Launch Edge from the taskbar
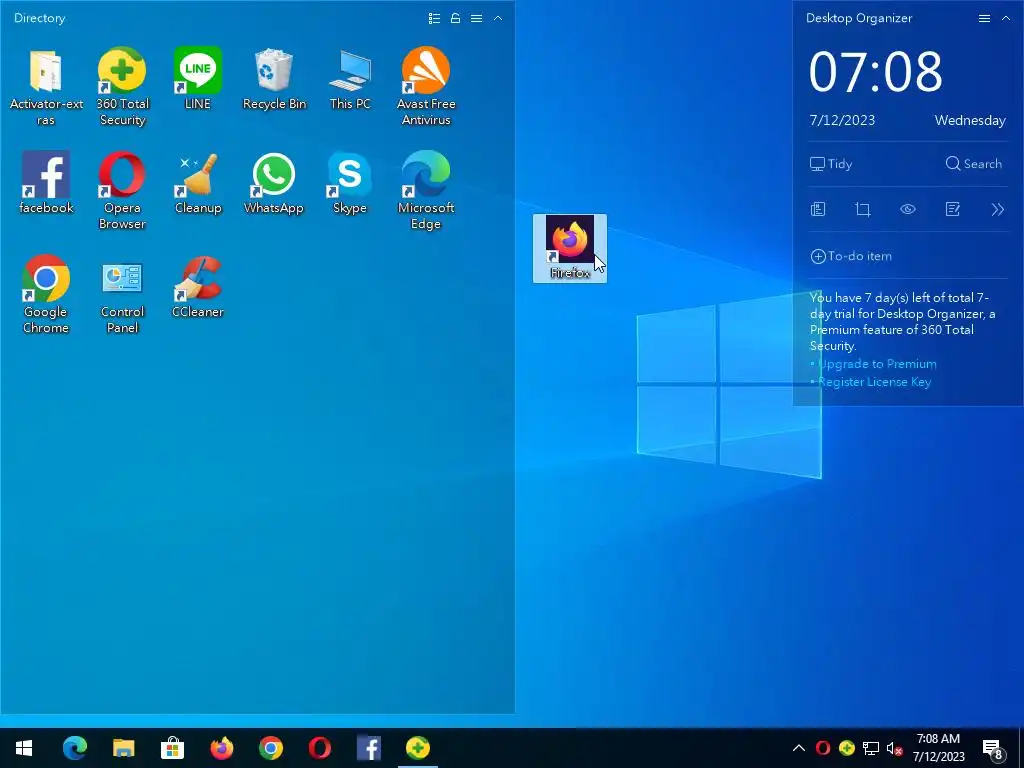 74,748
